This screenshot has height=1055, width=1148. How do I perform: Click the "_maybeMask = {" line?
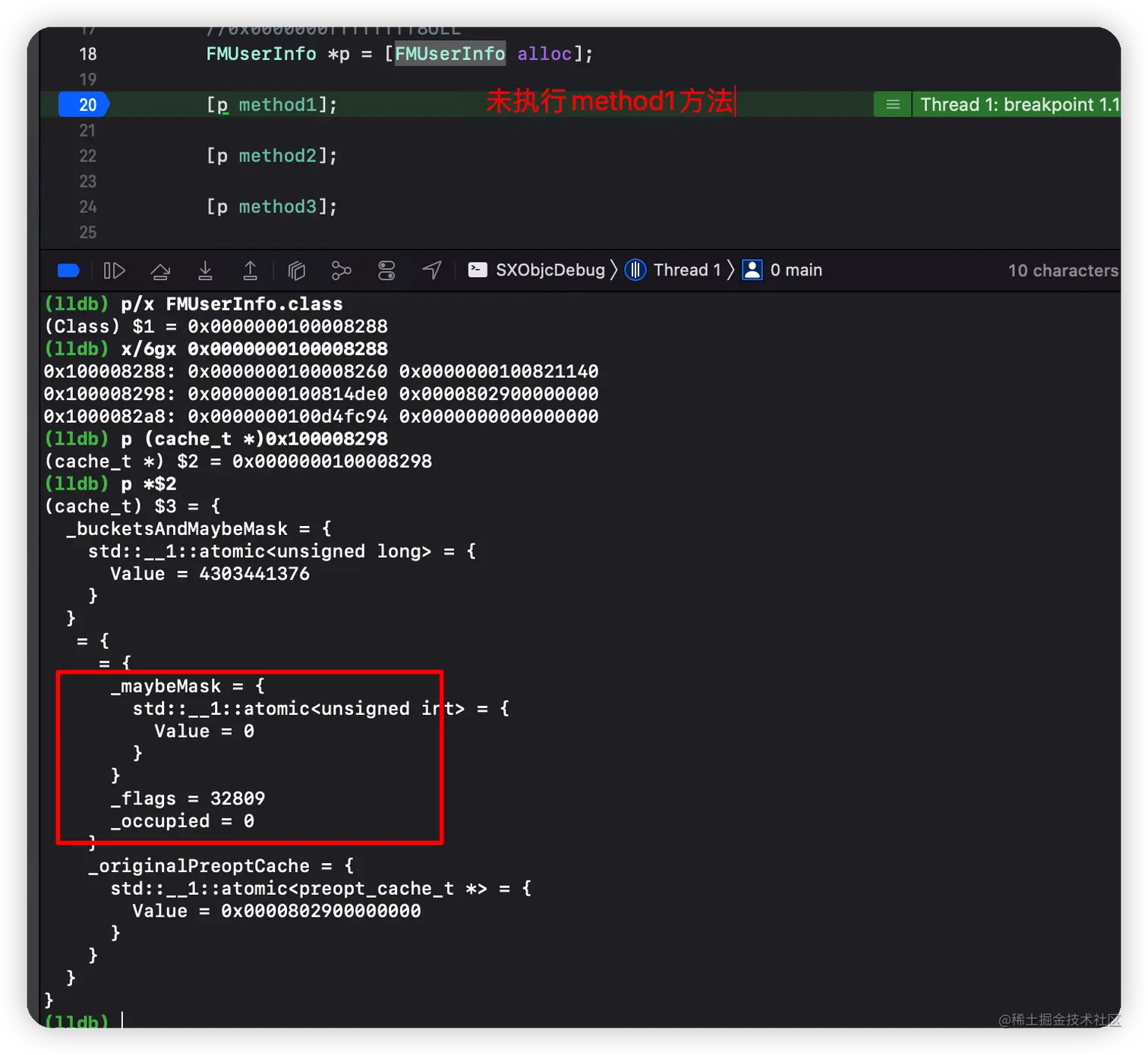(188, 686)
